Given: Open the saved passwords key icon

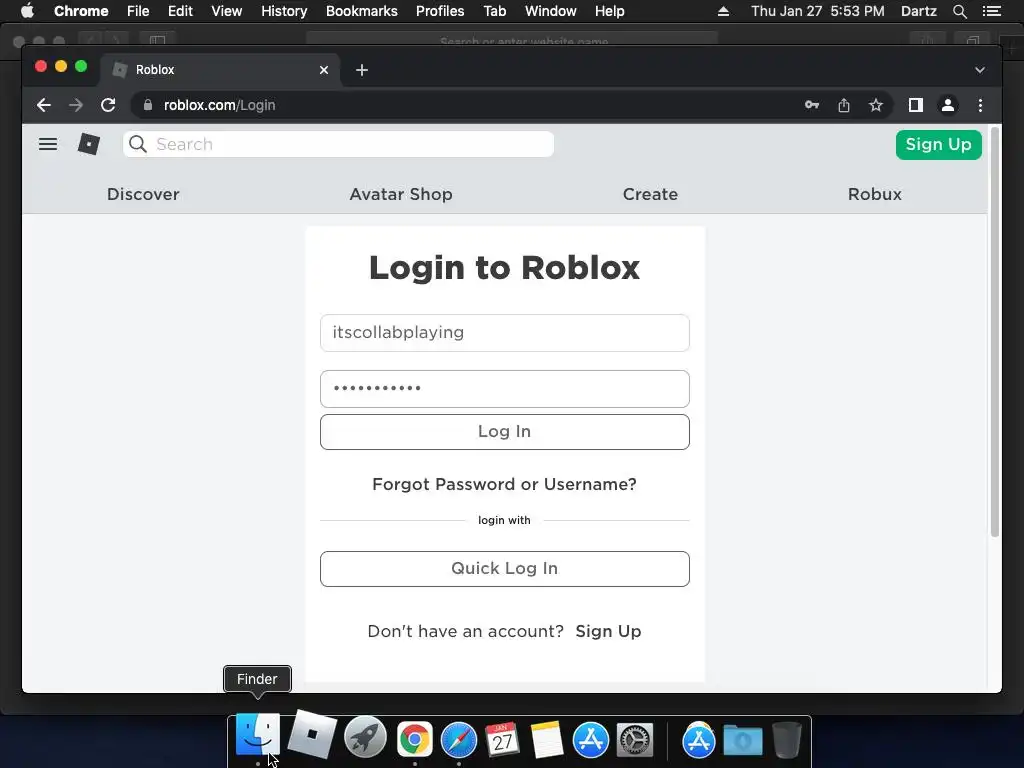Looking at the screenshot, I should 812,105.
